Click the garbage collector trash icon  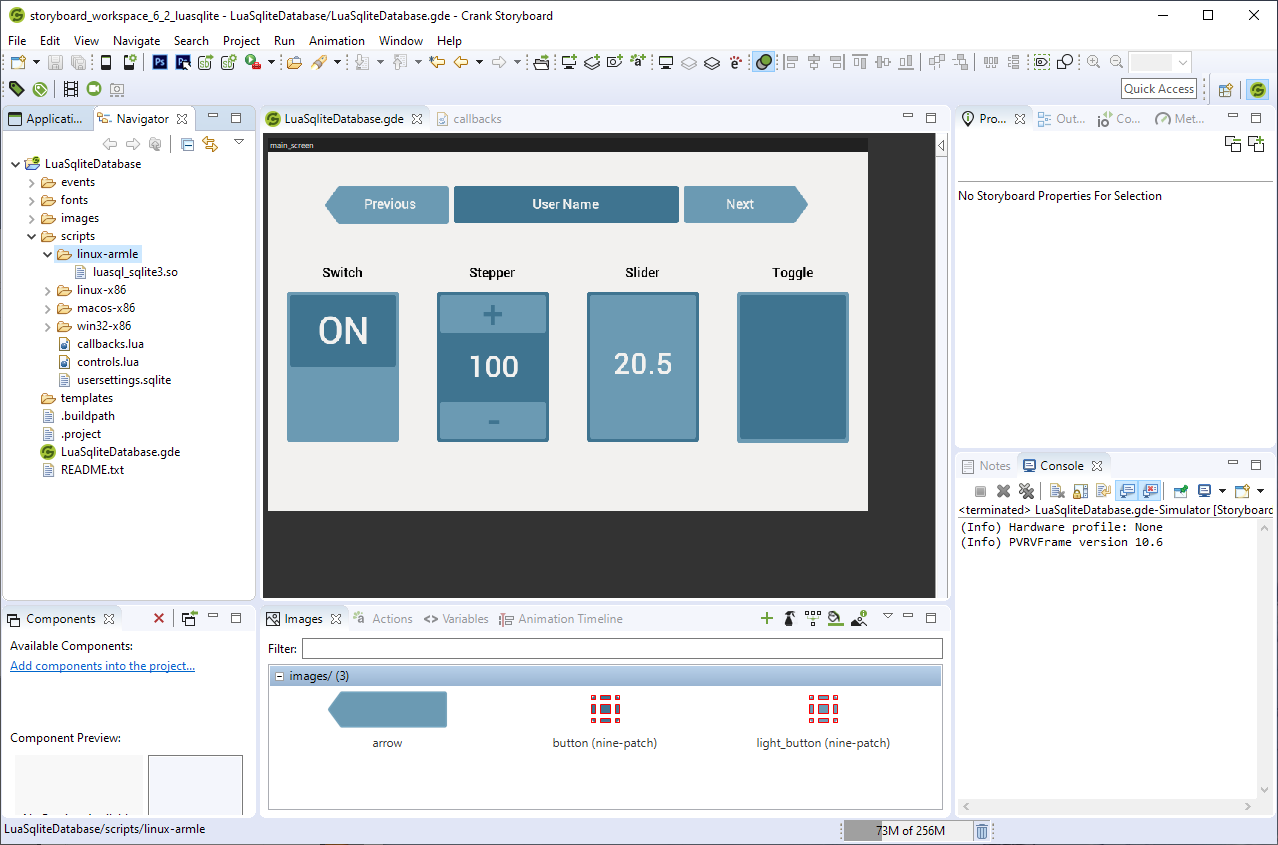(982, 831)
